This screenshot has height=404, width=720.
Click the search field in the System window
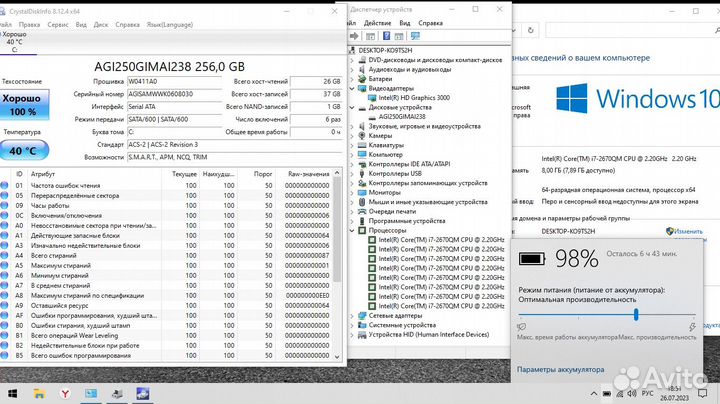tap(630, 30)
